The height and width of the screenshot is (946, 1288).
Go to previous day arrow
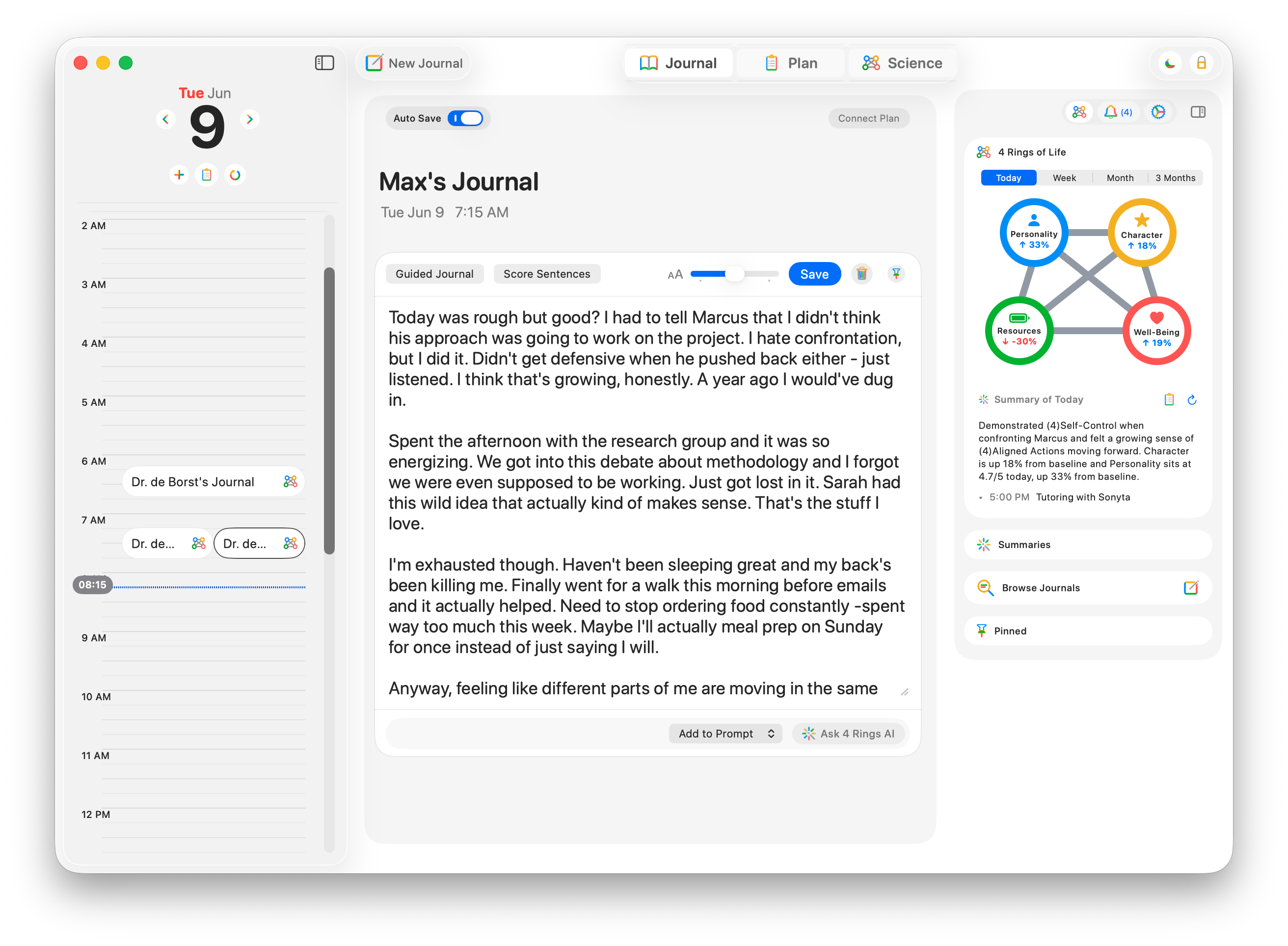click(x=165, y=119)
